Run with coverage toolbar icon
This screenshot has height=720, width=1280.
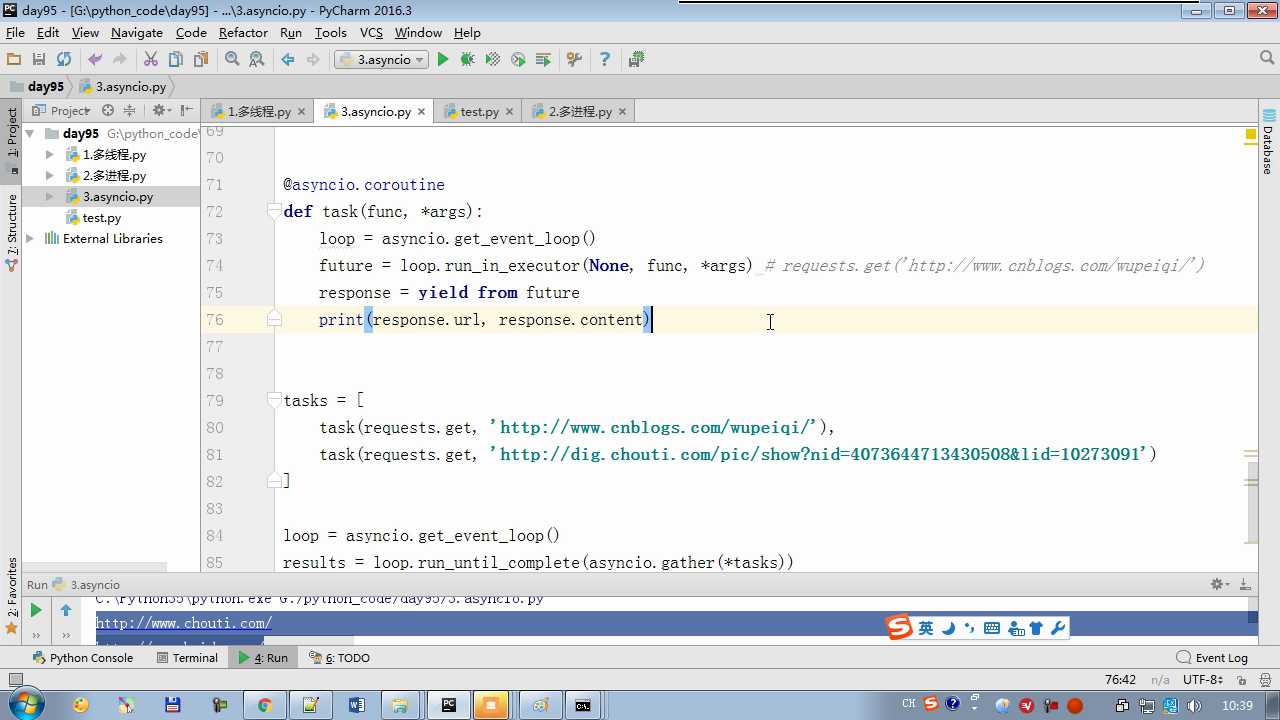pos(493,60)
